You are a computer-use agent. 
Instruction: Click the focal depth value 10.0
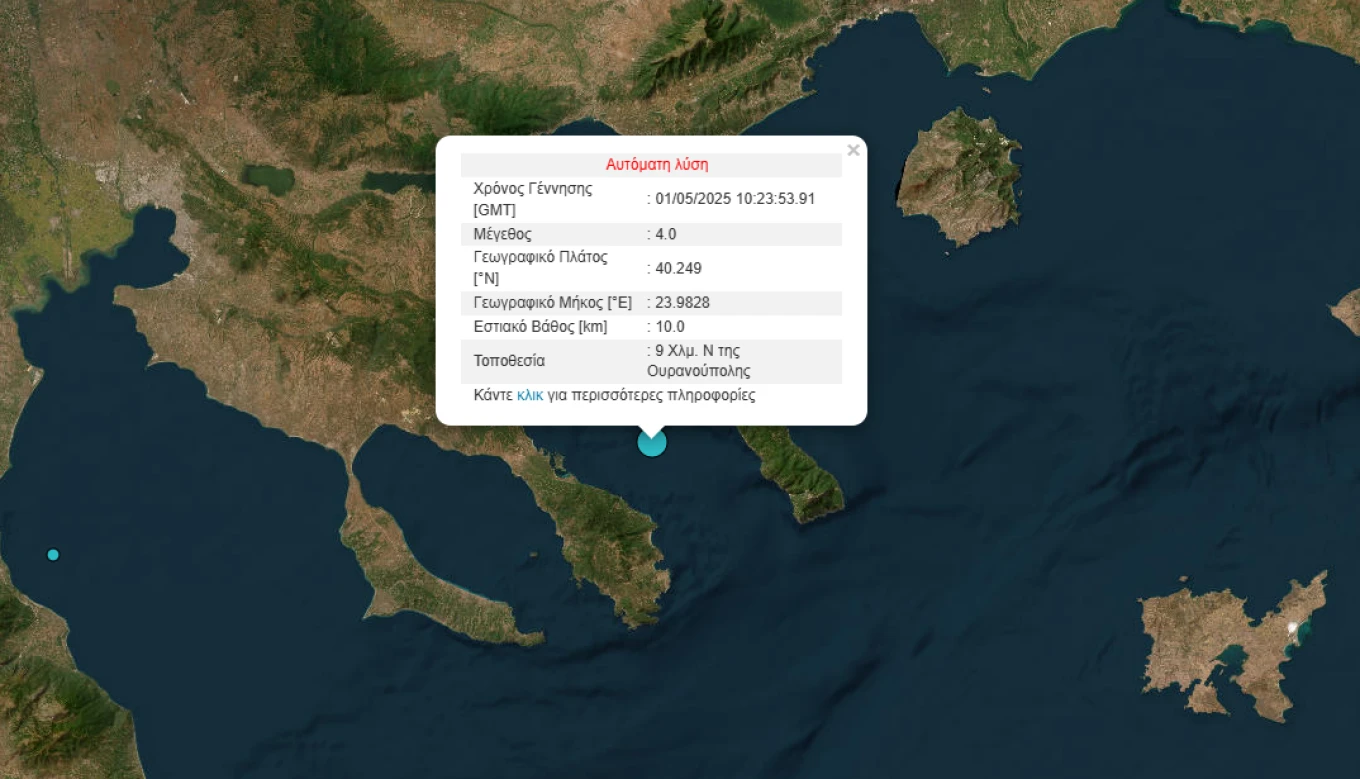[670, 327]
